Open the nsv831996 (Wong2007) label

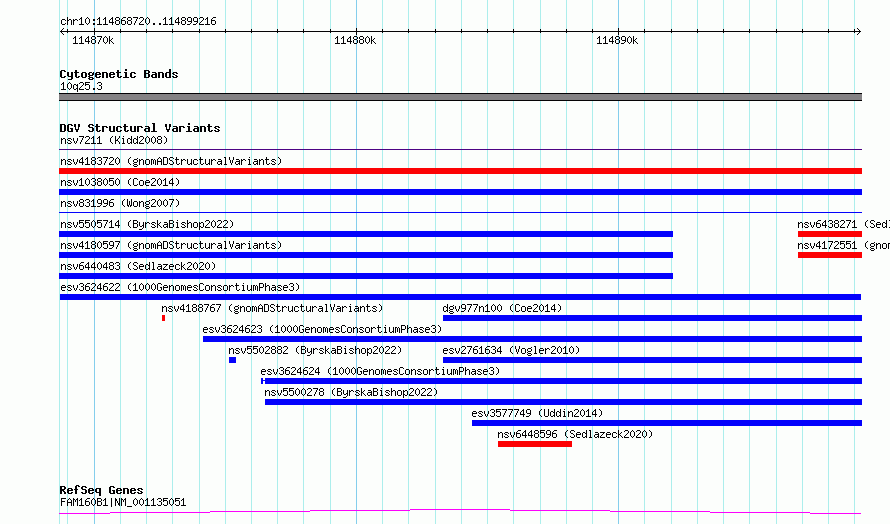point(120,203)
